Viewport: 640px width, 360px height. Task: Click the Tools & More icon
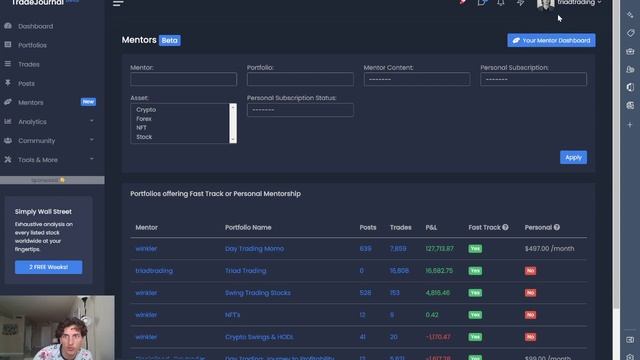[8, 160]
